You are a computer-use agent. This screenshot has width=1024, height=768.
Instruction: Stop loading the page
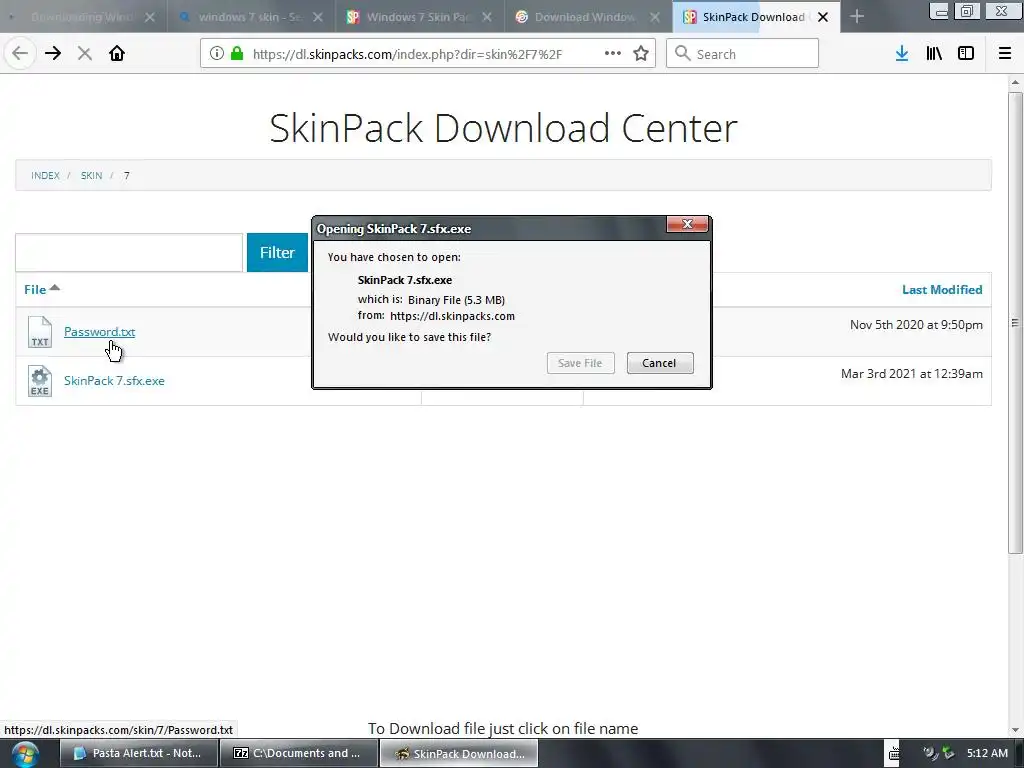[x=84, y=54]
